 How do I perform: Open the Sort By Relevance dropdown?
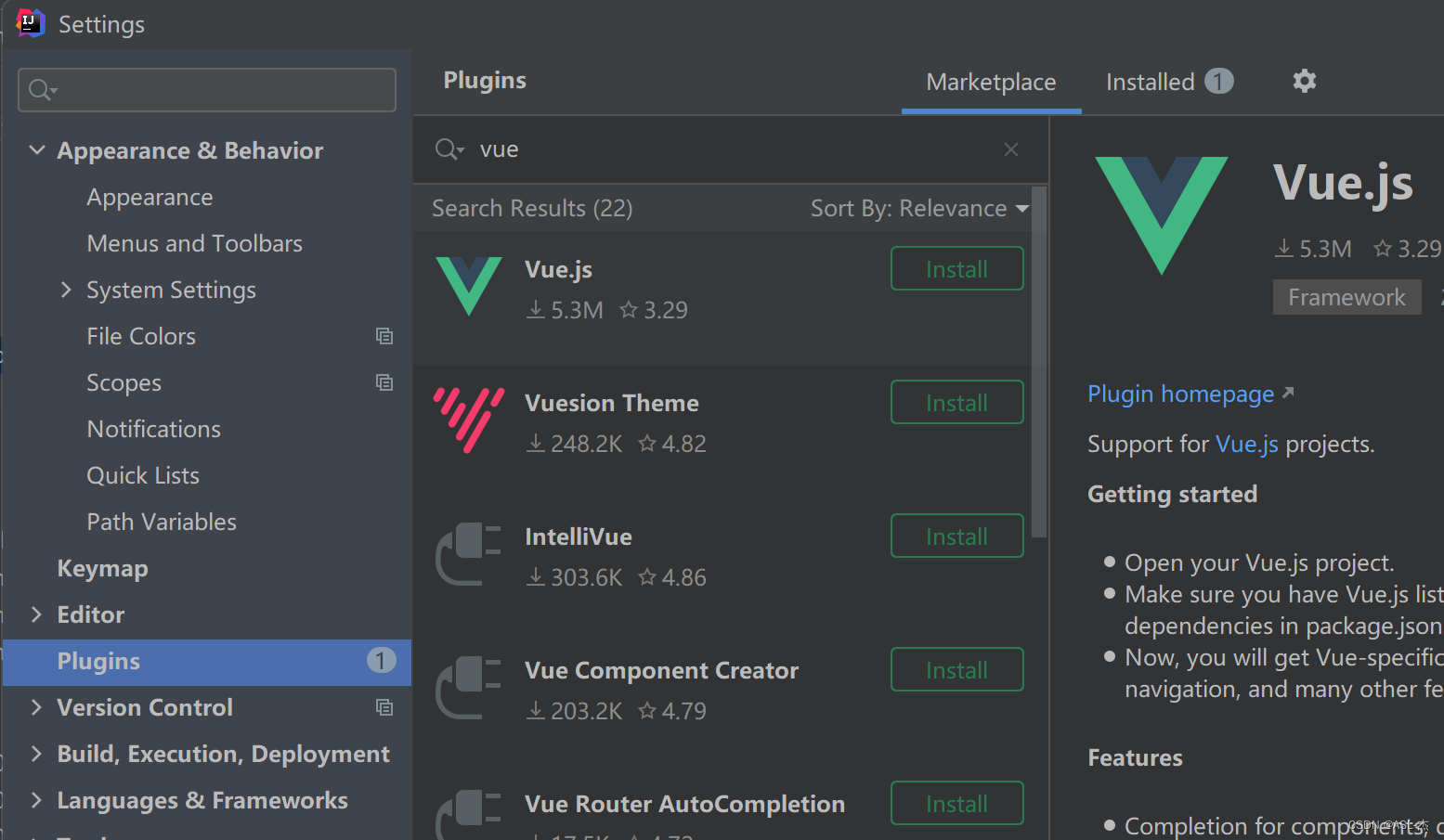[919, 208]
